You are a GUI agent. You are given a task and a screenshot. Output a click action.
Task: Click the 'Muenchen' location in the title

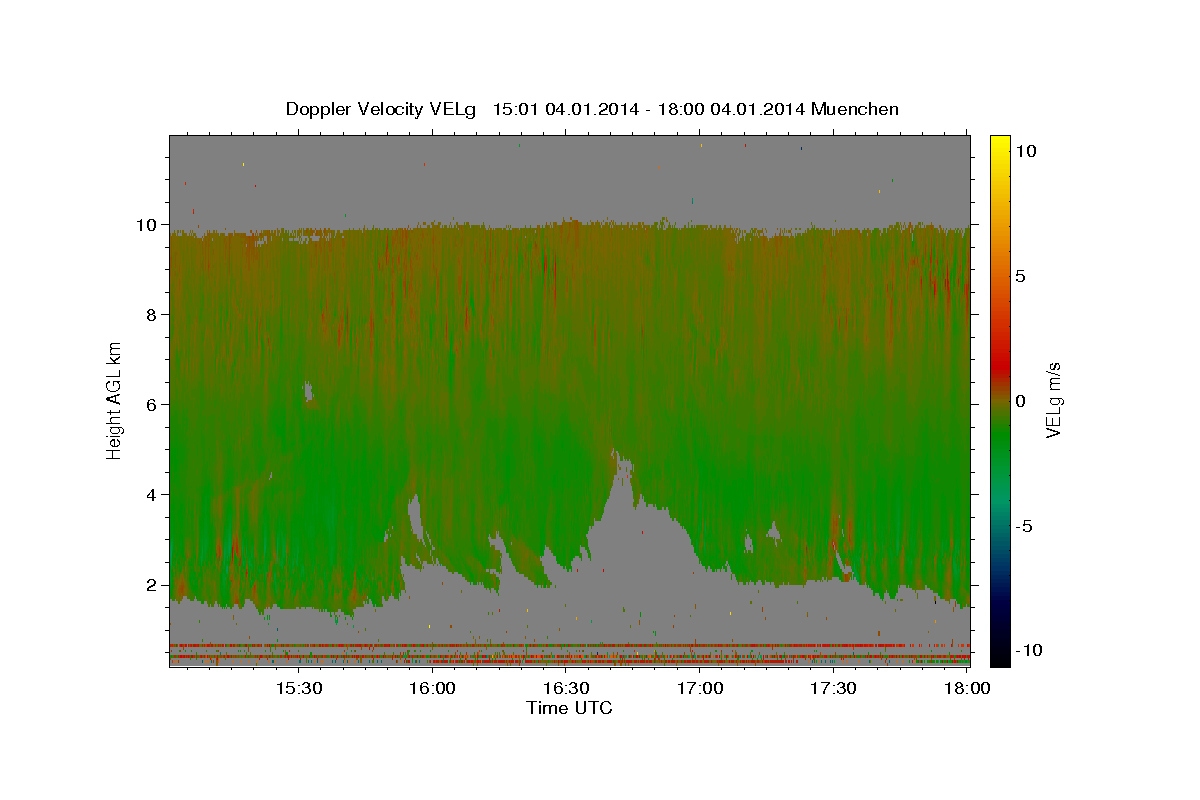pyautogui.click(x=855, y=109)
